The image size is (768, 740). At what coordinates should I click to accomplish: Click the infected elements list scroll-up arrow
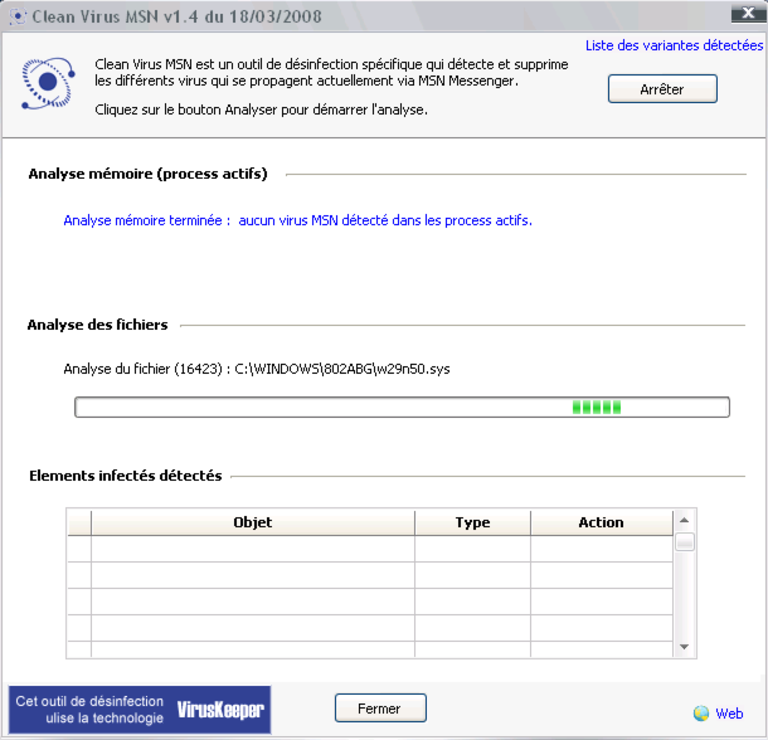[x=684, y=520]
